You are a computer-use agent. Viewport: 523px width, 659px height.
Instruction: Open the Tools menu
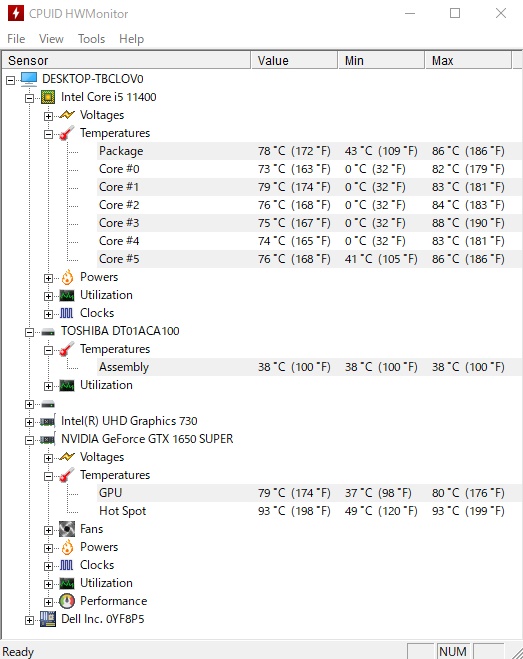[91, 39]
